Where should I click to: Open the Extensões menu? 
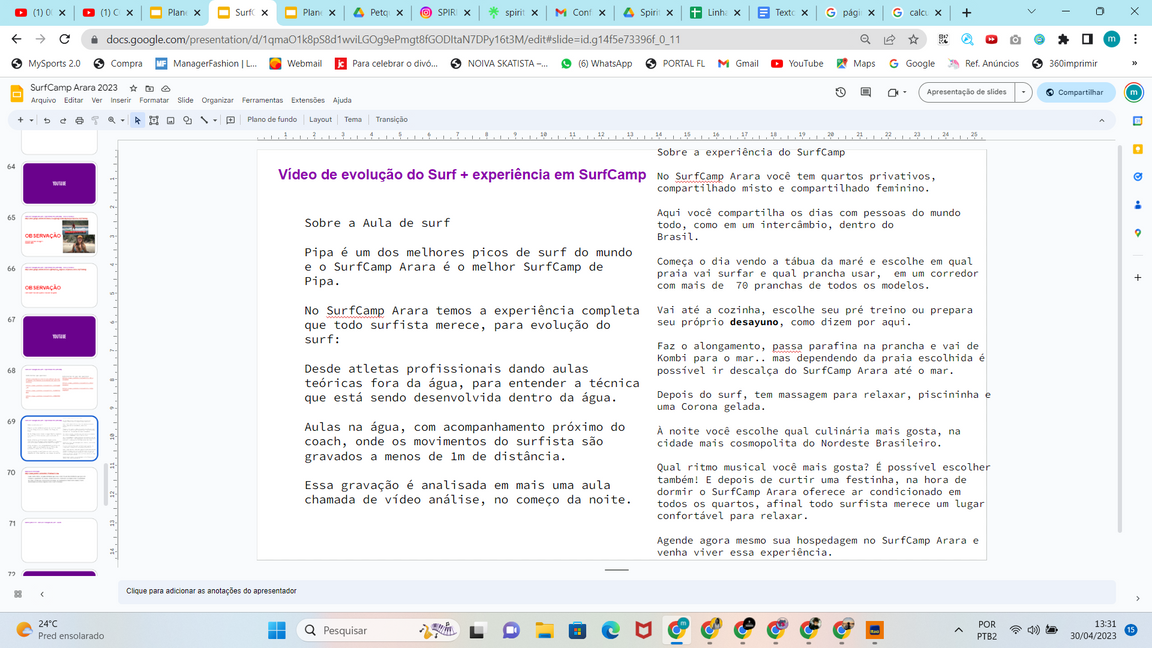coord(307,100)
